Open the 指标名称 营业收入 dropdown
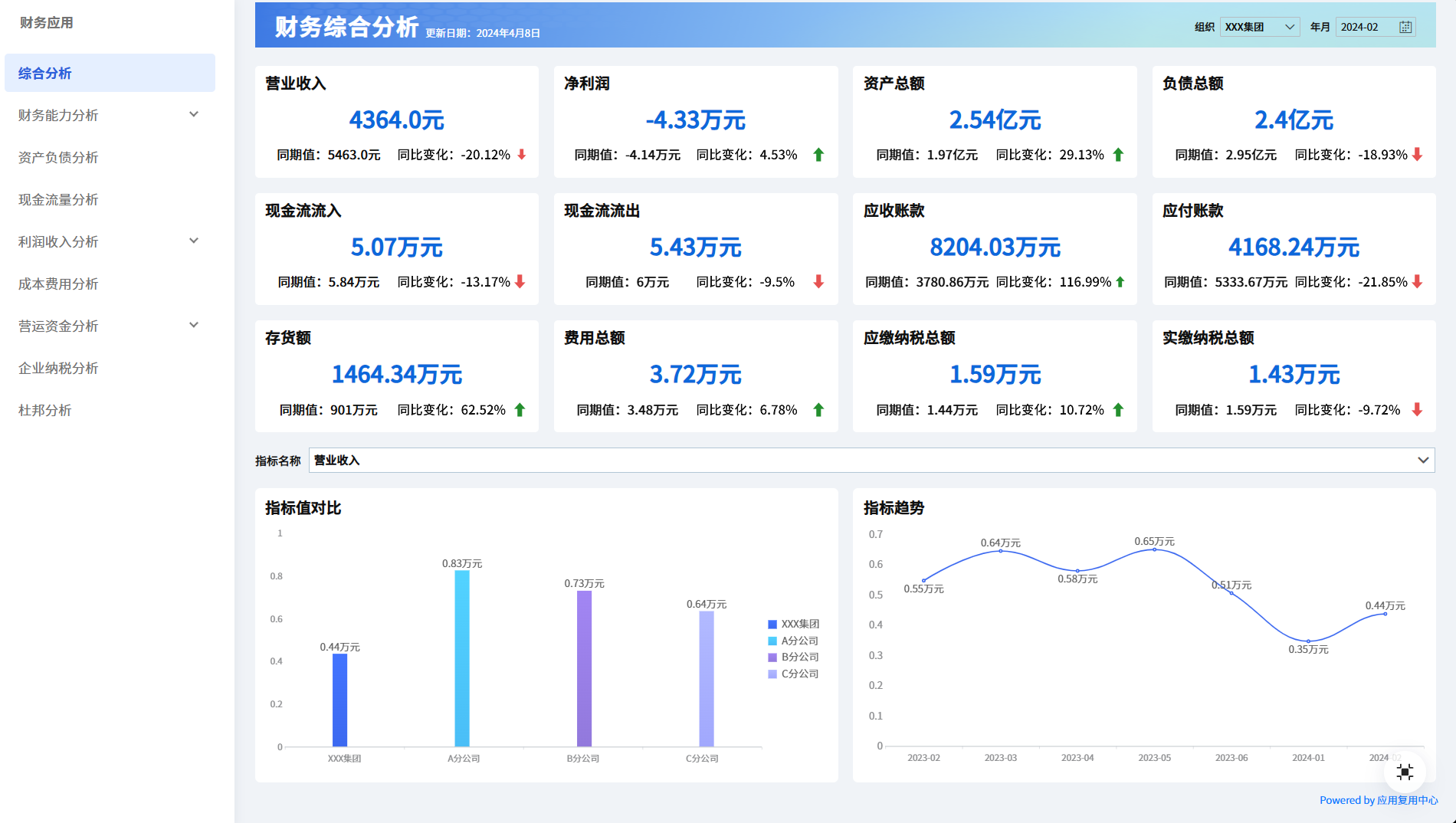 (871, 460)
